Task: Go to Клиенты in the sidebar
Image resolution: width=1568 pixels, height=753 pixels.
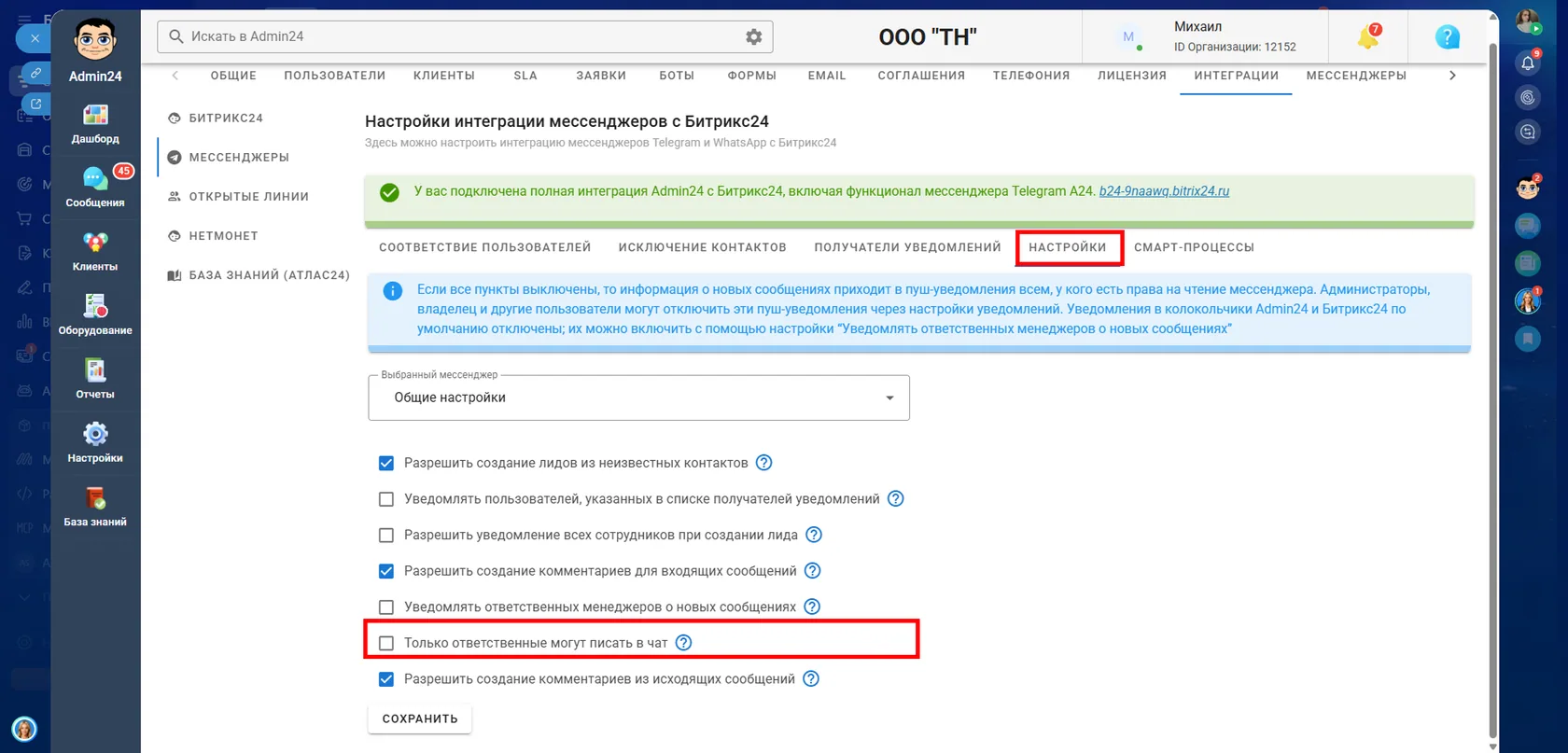Action: (95, 251)
